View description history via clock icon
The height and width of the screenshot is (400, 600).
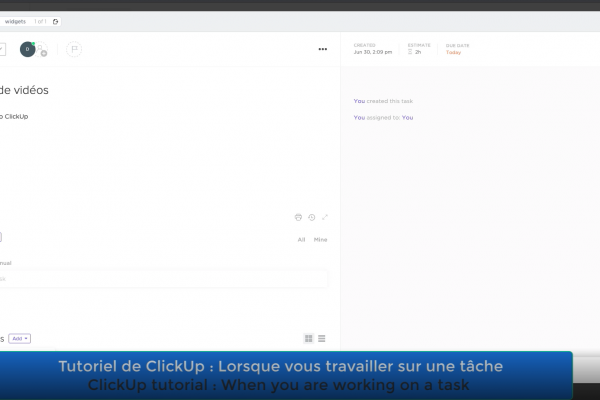point(312,217)
